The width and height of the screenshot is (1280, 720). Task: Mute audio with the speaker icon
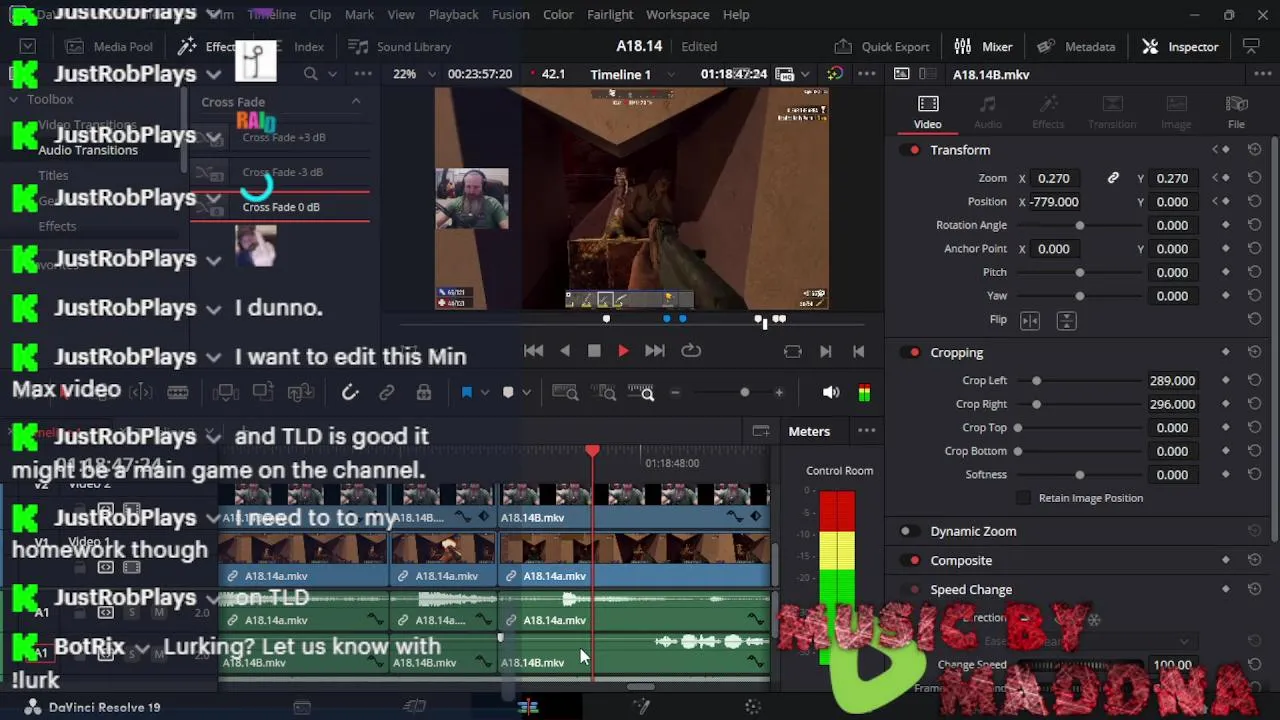[831, 393]
